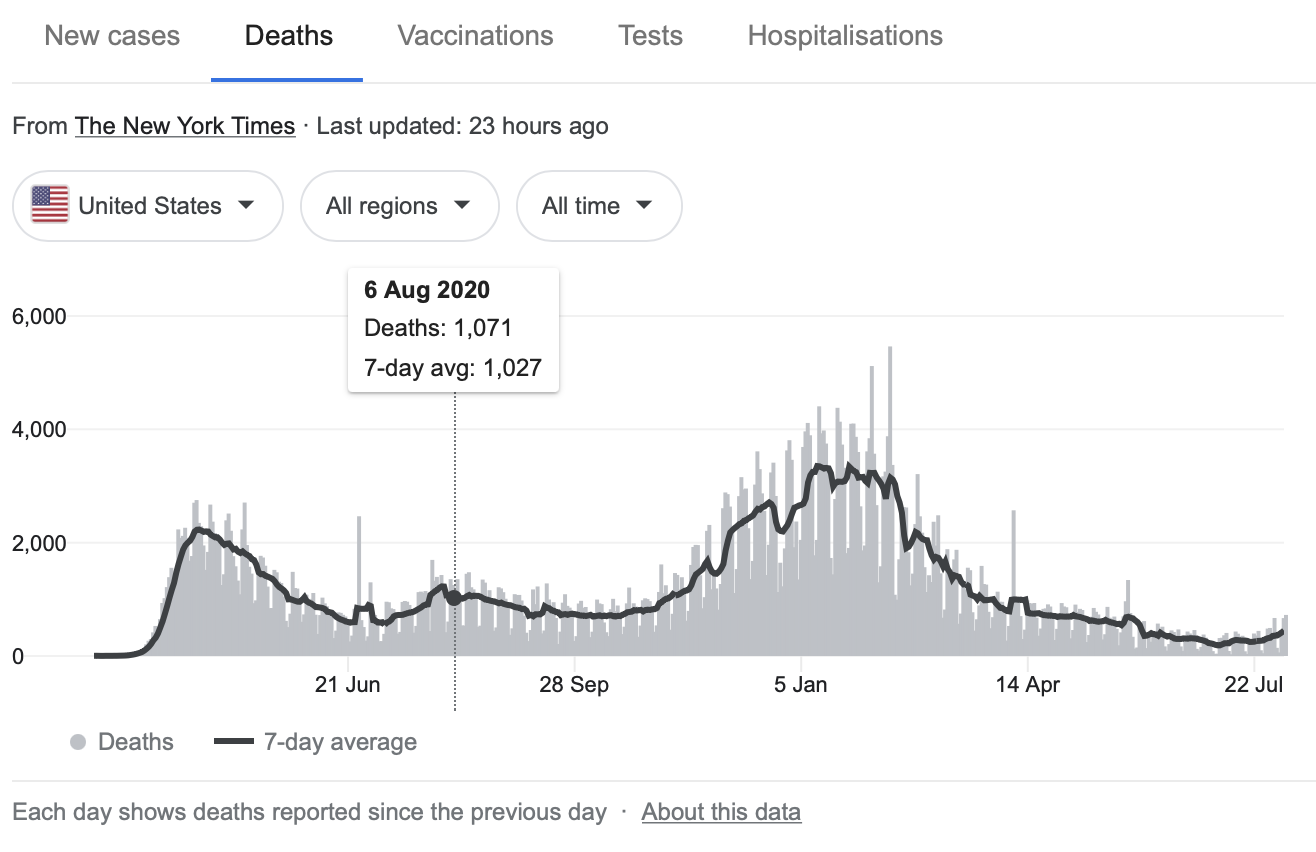The image size is (1316, 852).
Task: Click the 7-day average legend line
Action: point(235,742)
